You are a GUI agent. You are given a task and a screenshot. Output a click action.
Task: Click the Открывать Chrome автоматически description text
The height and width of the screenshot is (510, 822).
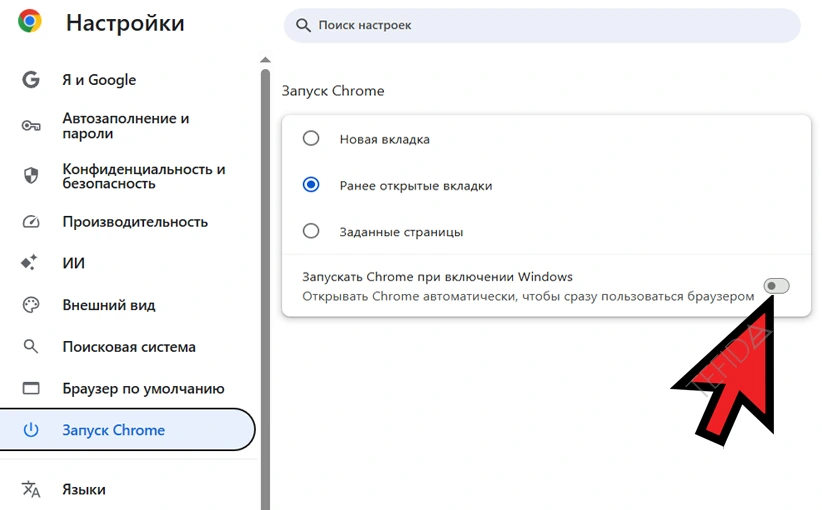pos(528,297)
